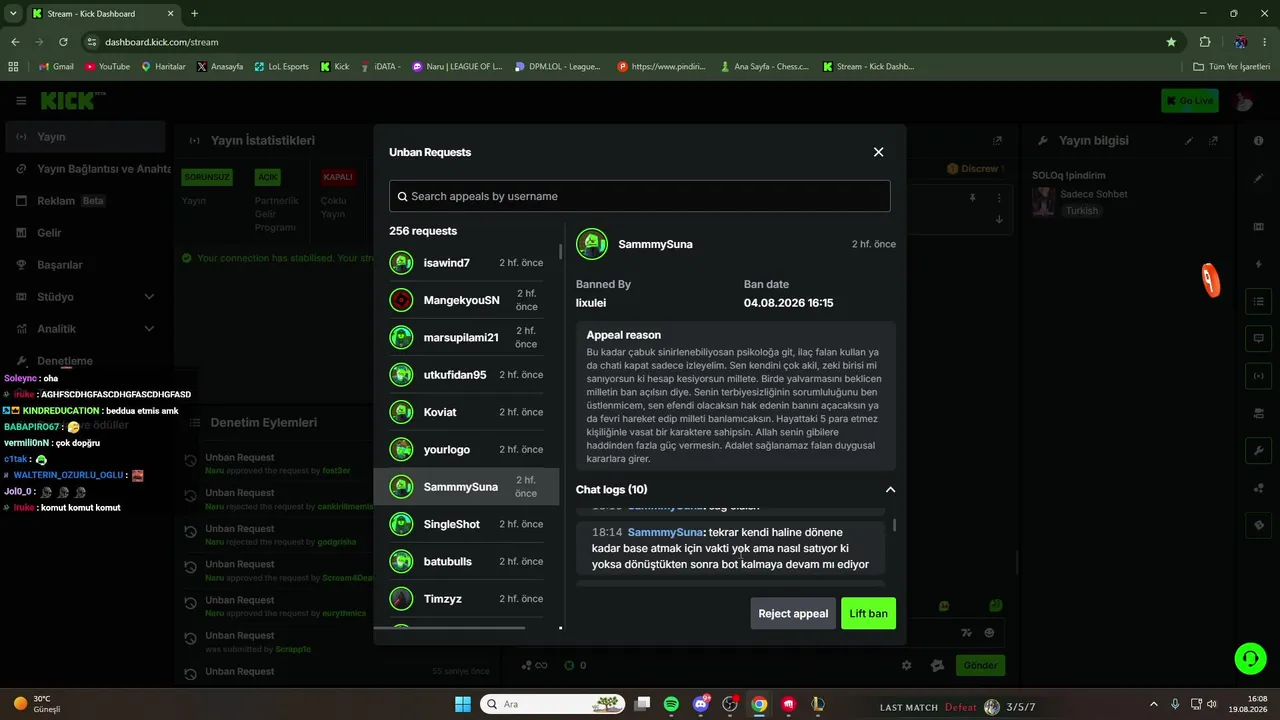Click the Go Live button
This screenshot has width=1280, height=720.
1189,101
